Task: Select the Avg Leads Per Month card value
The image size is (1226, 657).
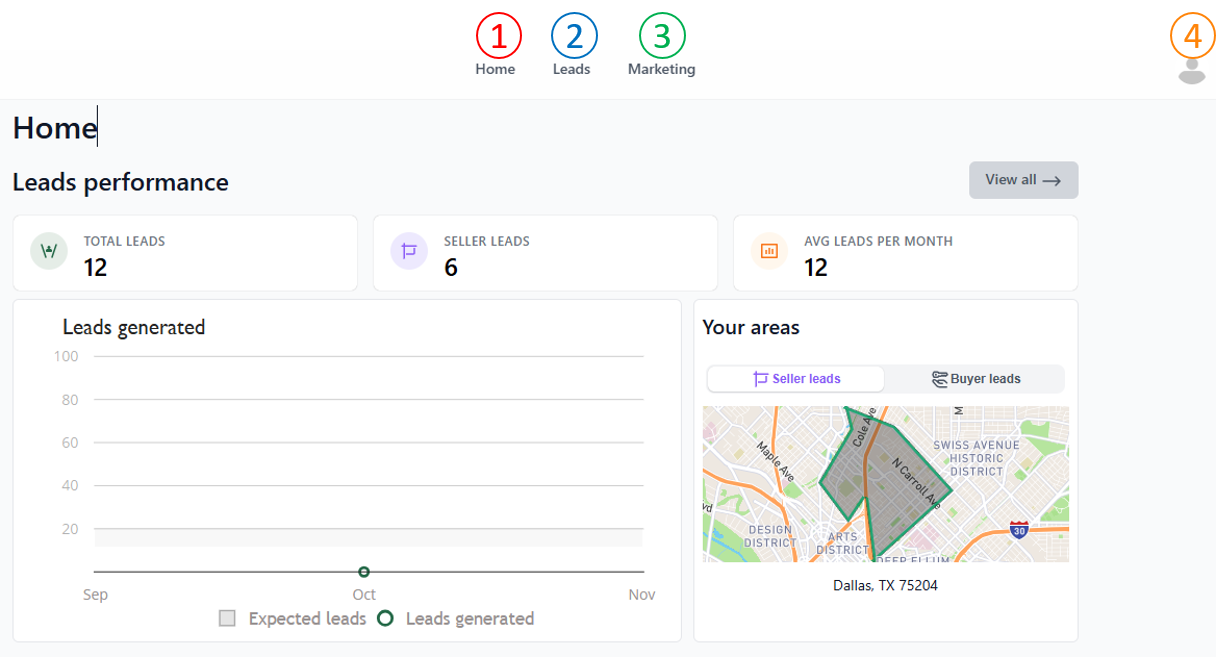Action: [x=816, y=268]
